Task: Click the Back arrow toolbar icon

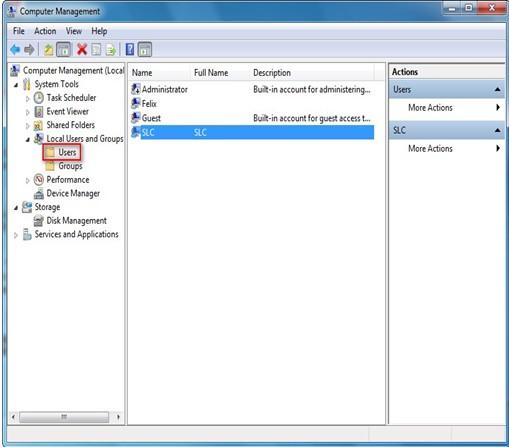Action: point(15,50)
